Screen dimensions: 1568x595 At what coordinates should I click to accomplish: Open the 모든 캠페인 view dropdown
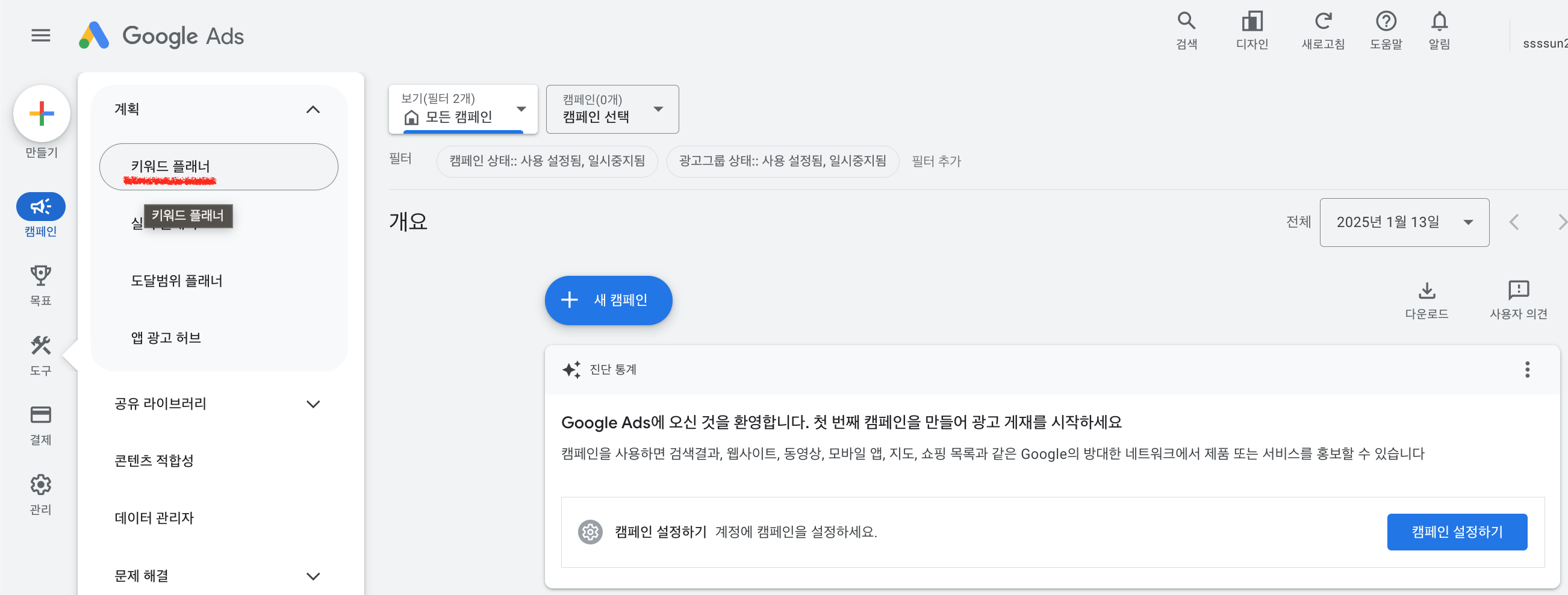(463, 109)
